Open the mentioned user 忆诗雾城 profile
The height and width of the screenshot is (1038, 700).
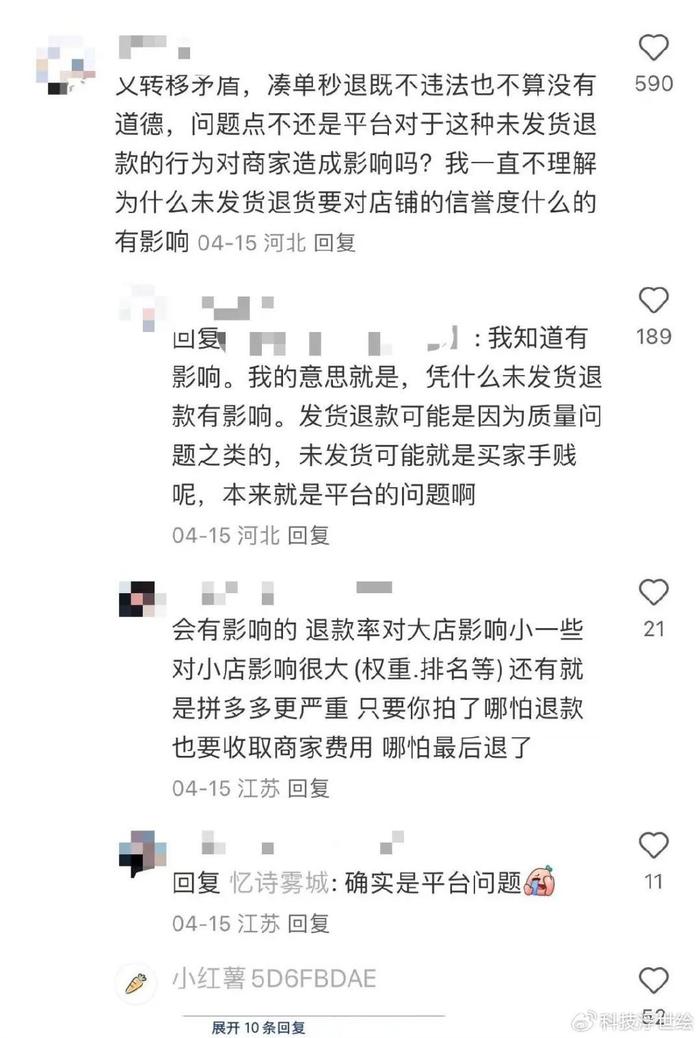pos(279,882)
